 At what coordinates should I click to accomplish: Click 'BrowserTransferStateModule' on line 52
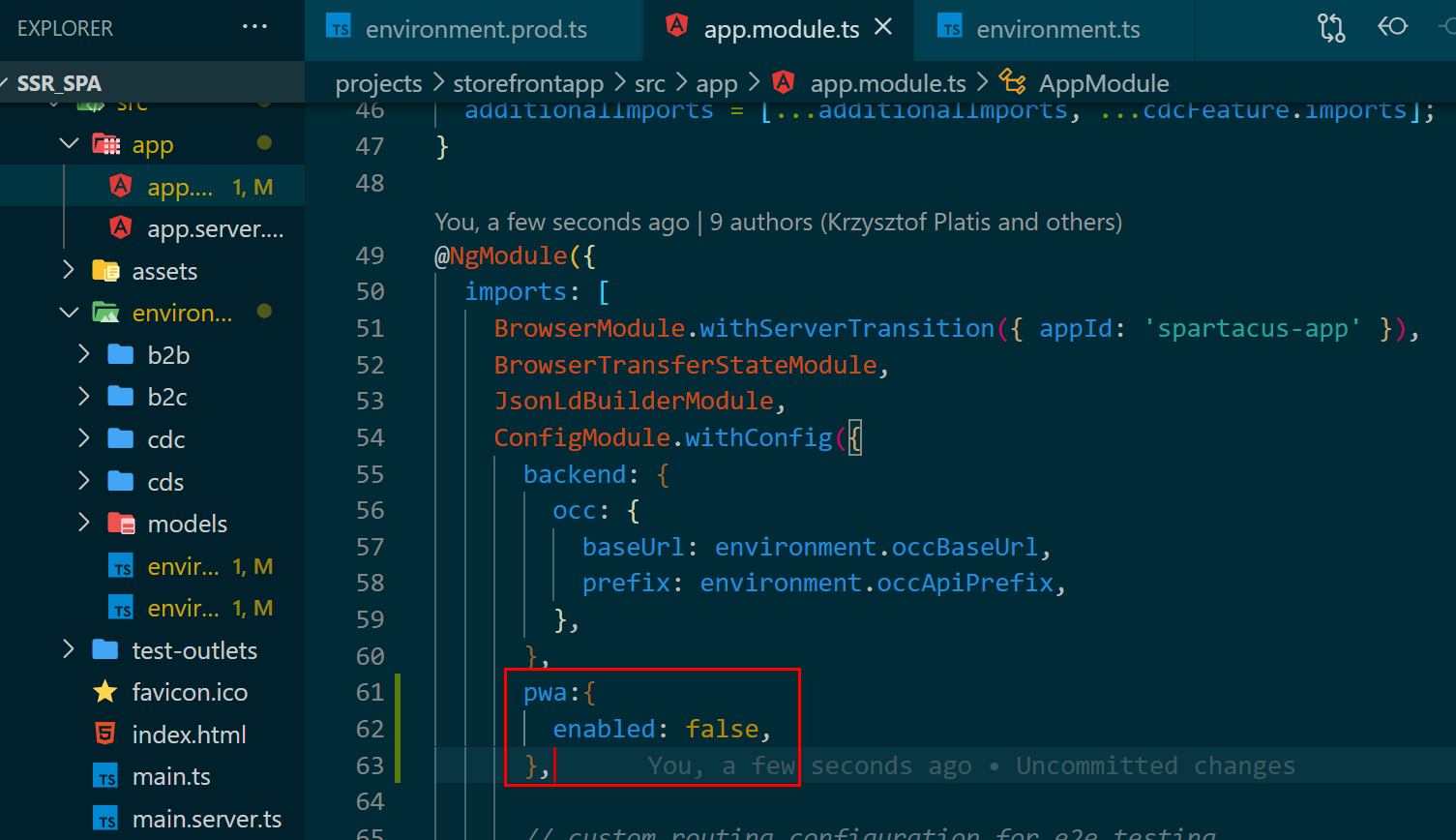point(686,365)
